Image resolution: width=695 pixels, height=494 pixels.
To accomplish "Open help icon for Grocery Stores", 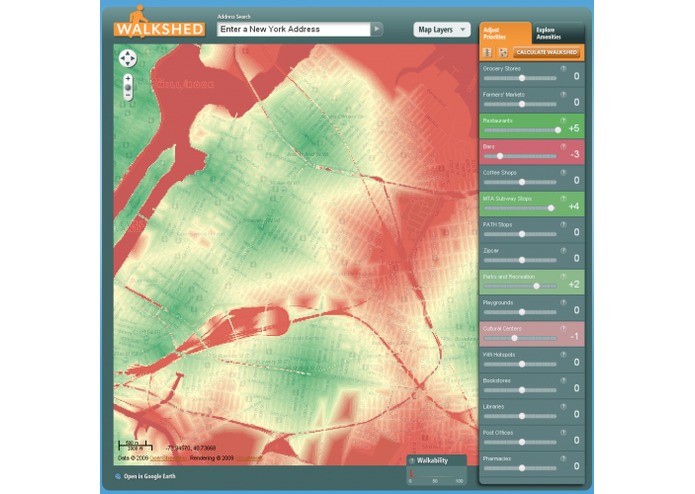I will [x=563, y=68].
